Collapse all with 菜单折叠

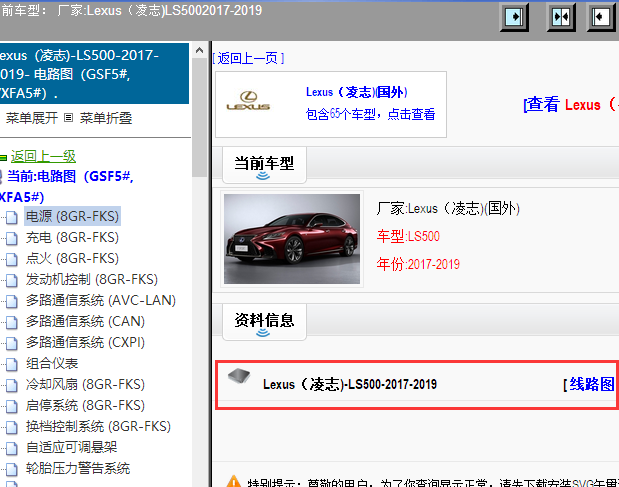[106, 118]
